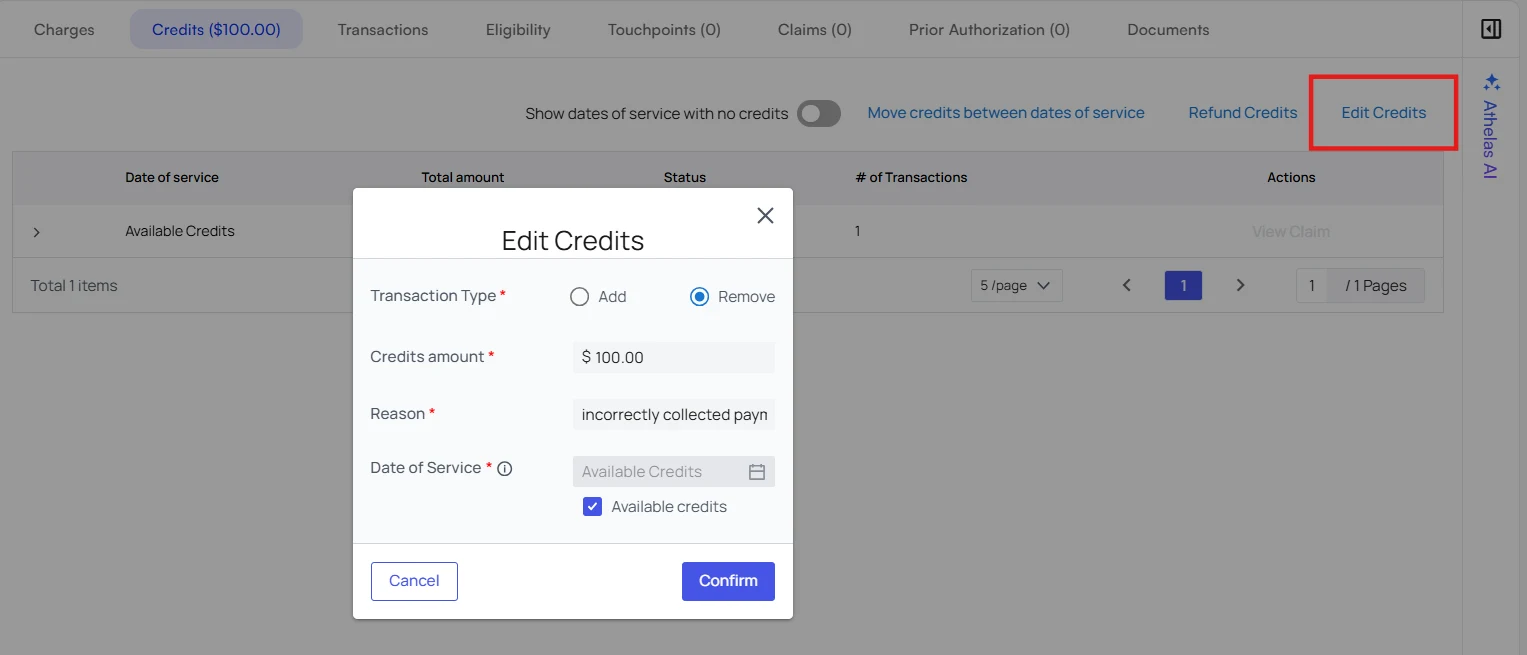Click the Confirm button
This screenshot has width=1527, height=655.
tap(728, 581)
